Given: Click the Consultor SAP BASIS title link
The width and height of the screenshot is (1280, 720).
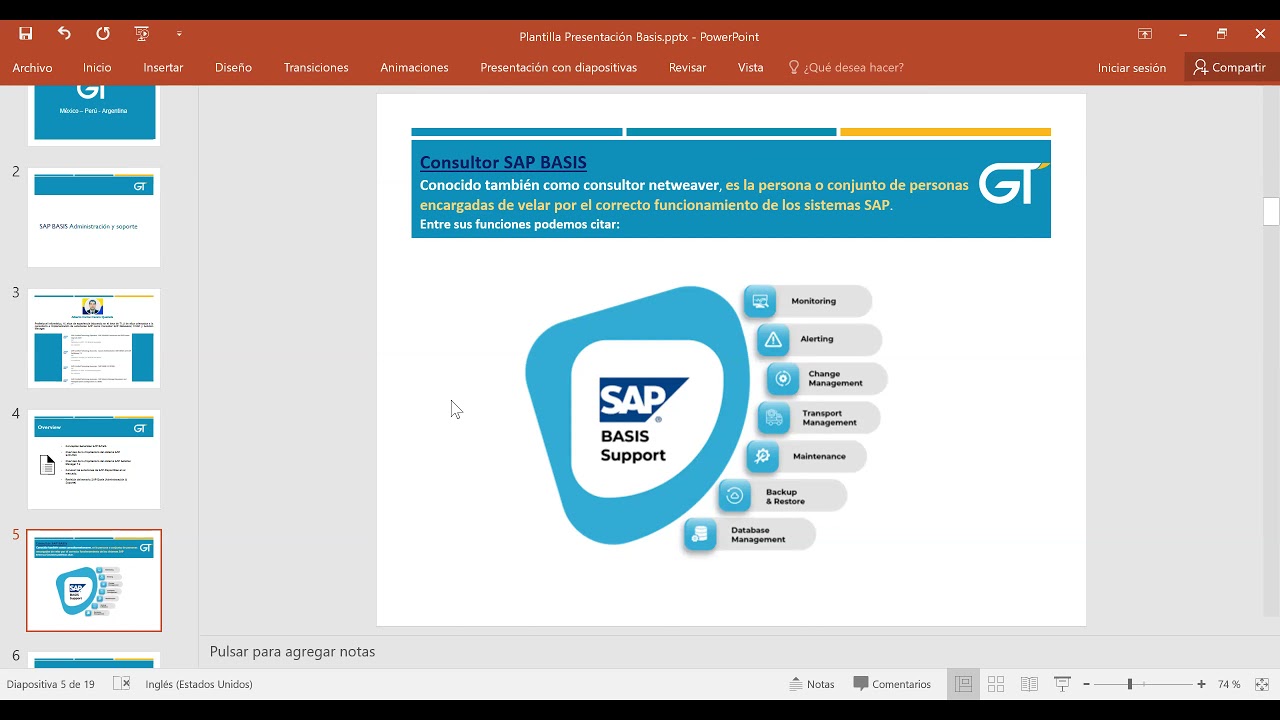Looking at the screenshot, I should tap(503, 162).
